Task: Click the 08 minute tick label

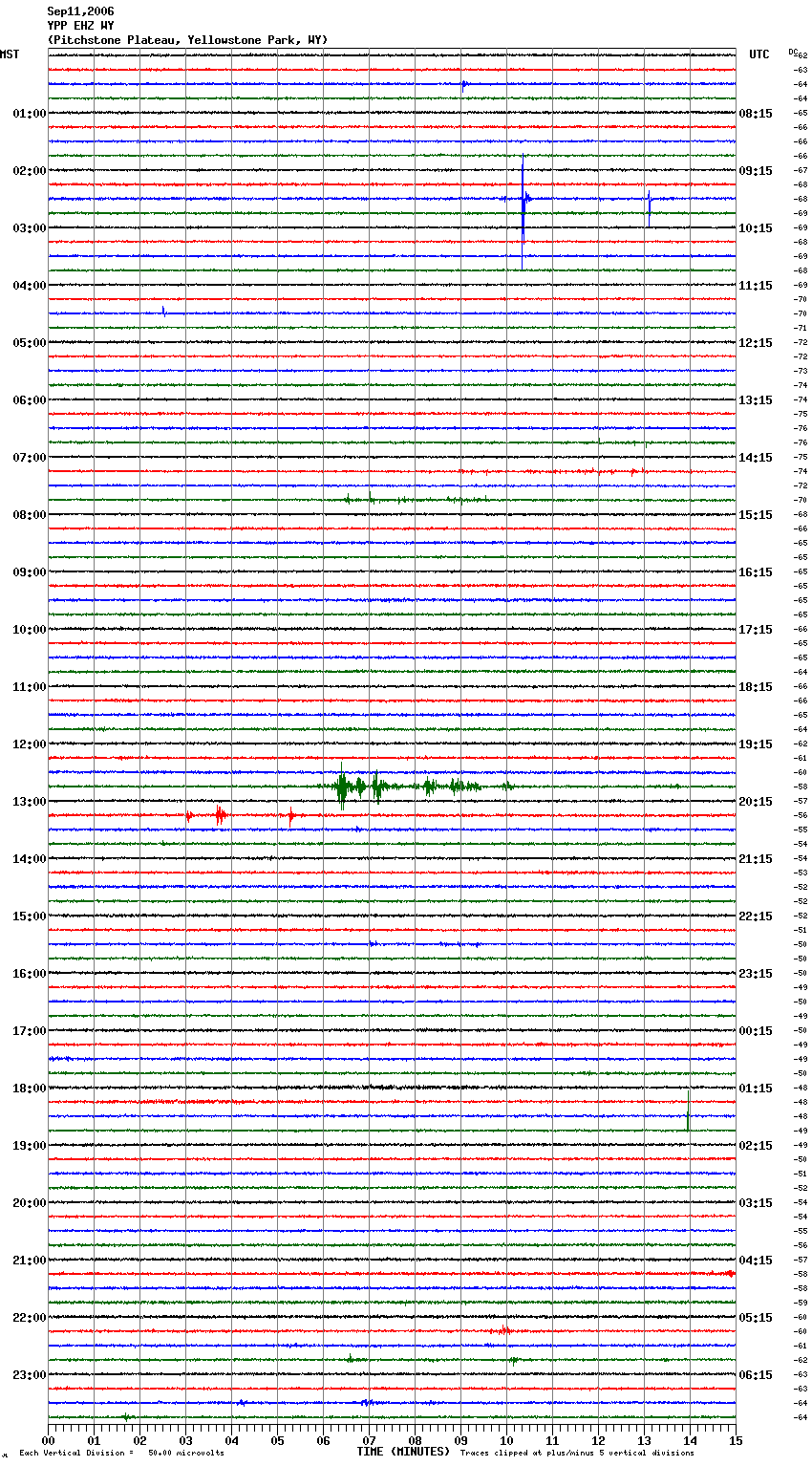Action: [x=415, y=1440]
